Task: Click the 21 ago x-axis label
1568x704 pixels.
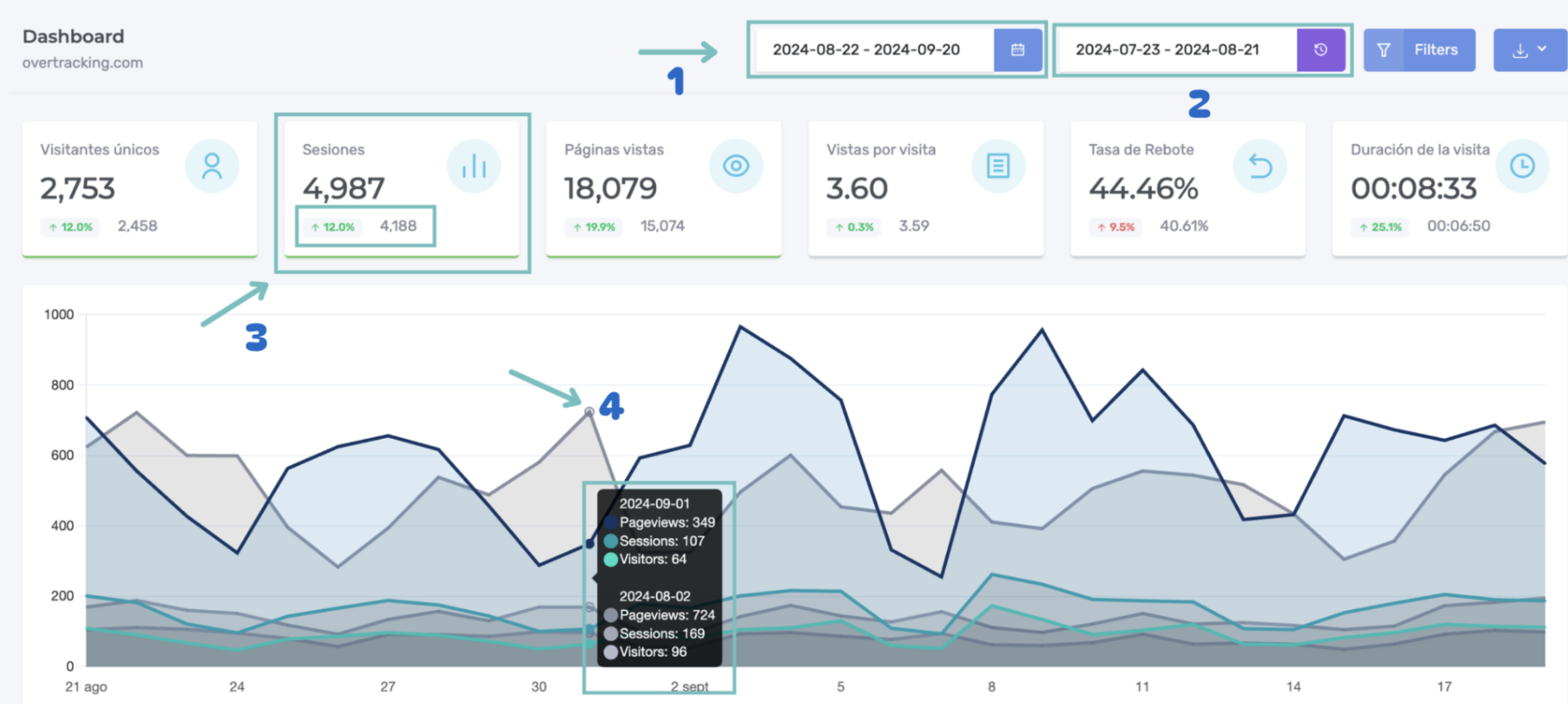Action: [x=86, y=687]
